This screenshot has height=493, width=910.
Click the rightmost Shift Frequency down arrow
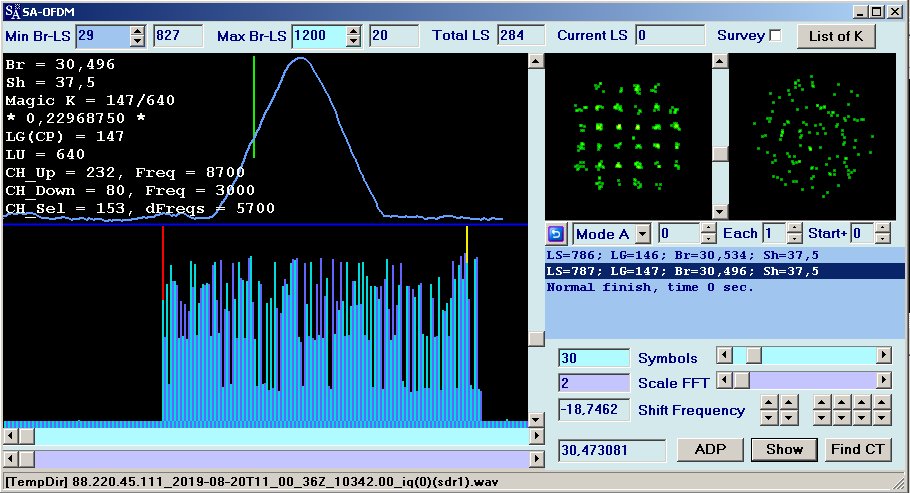(x=882, y=418)
